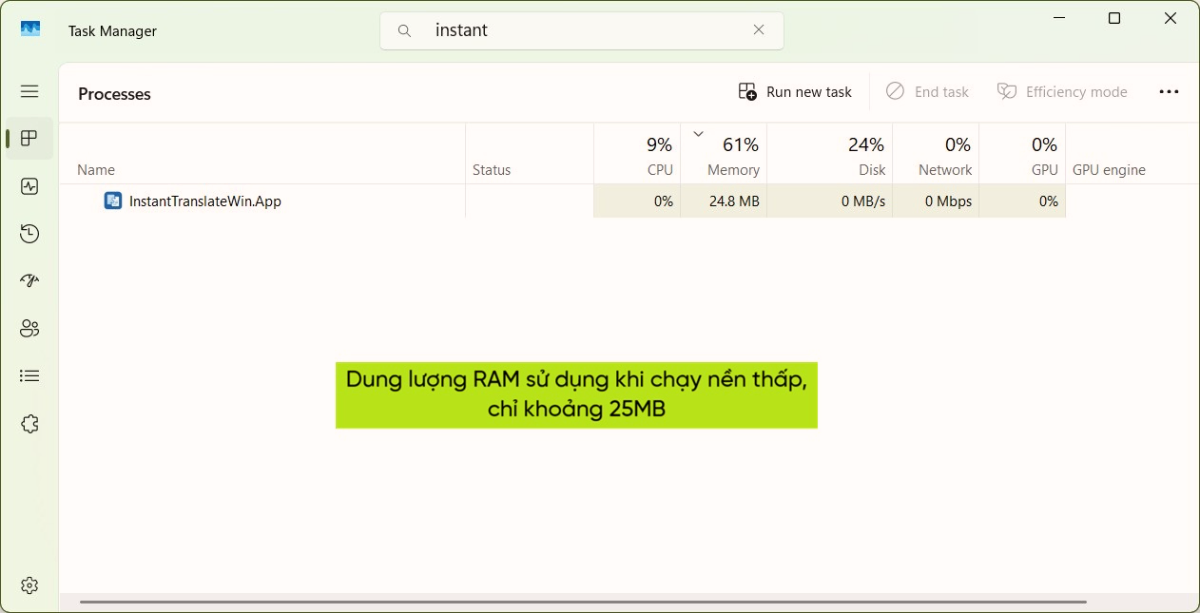The height and width of the screenshot is (613, 1200).
Task: Maximize the Task Manager window
Action: point(1114,18)
